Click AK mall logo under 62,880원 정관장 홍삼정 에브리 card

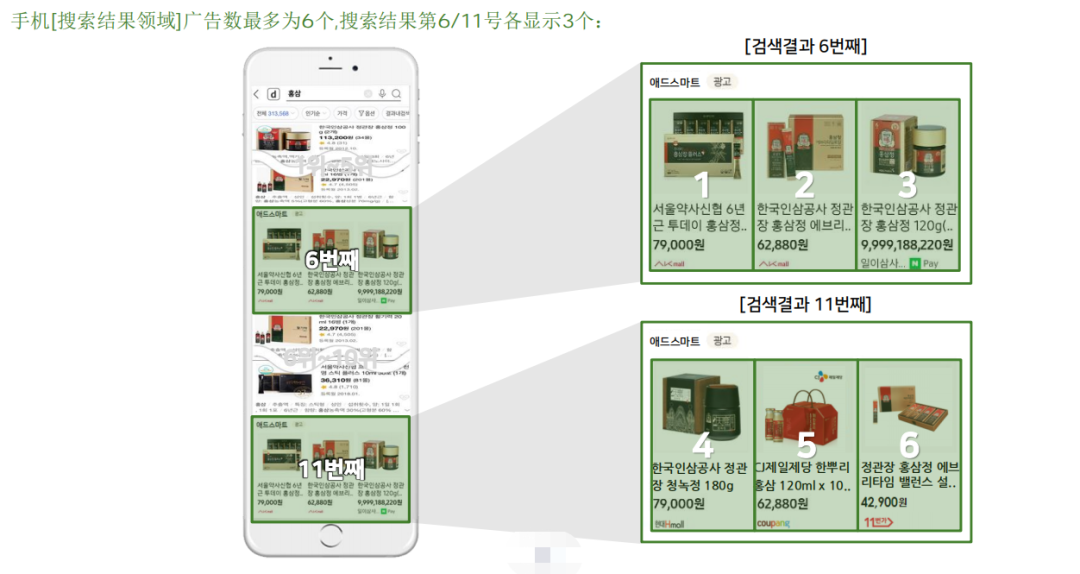point(773,263)
